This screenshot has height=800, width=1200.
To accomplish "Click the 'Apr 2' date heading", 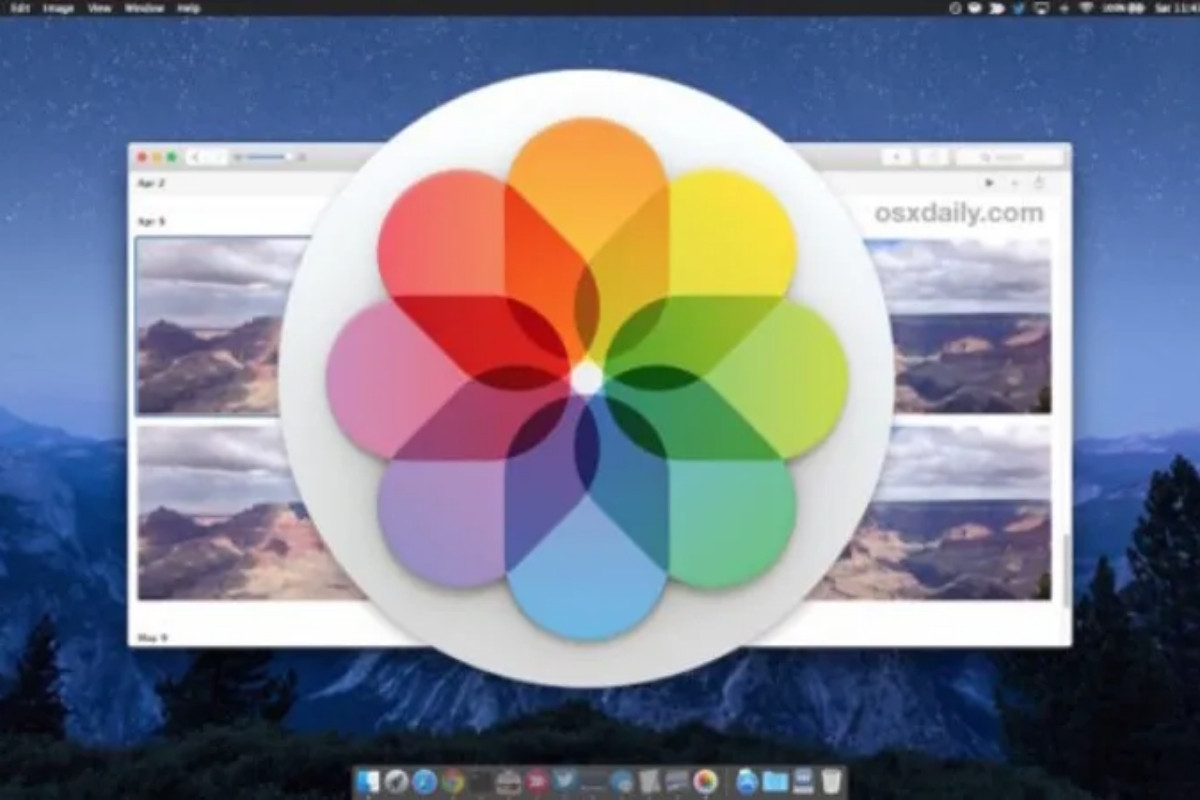I will pyautogui.click(x=152, y=184).
